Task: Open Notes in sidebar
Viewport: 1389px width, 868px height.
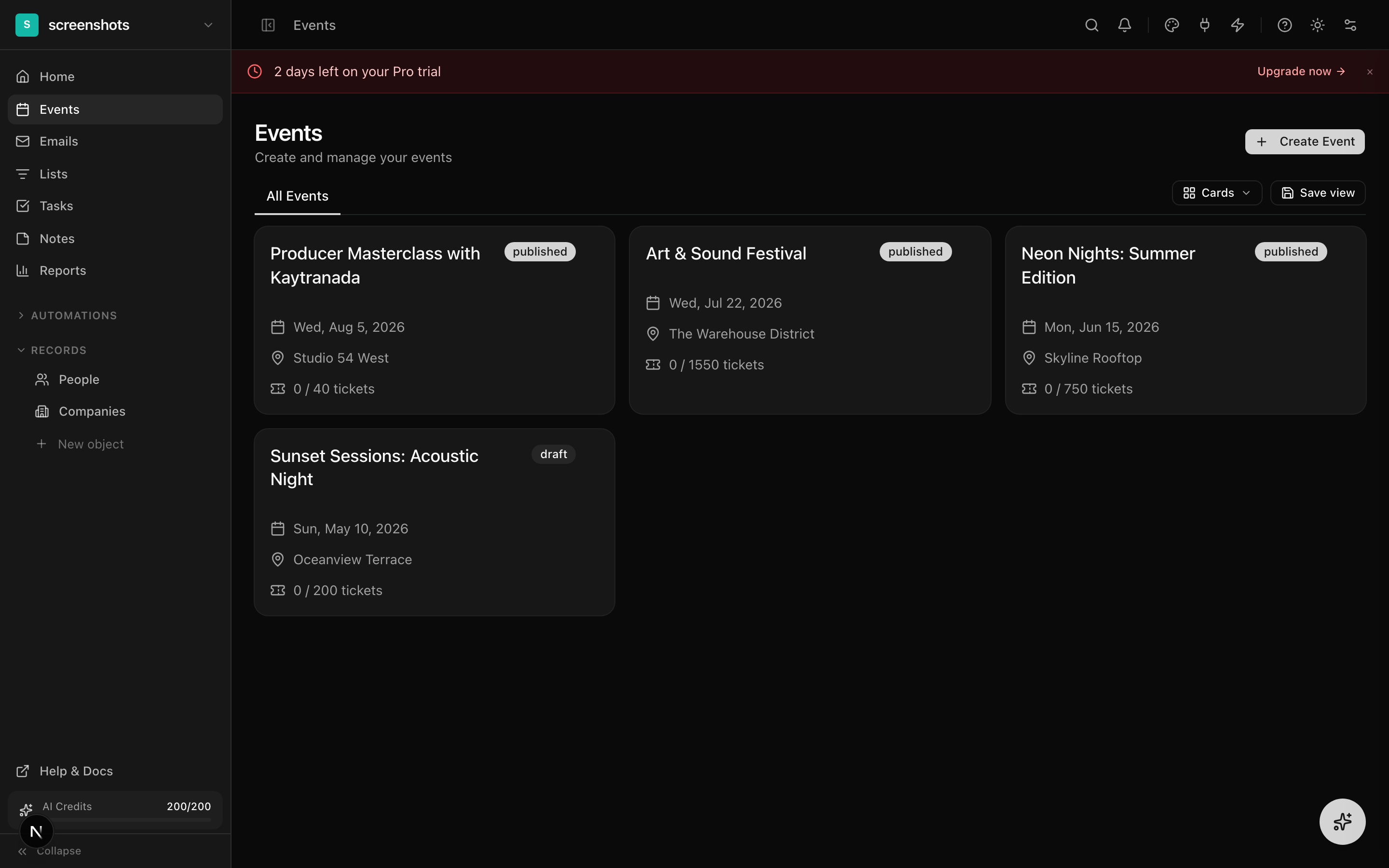Action: (115, 238)
